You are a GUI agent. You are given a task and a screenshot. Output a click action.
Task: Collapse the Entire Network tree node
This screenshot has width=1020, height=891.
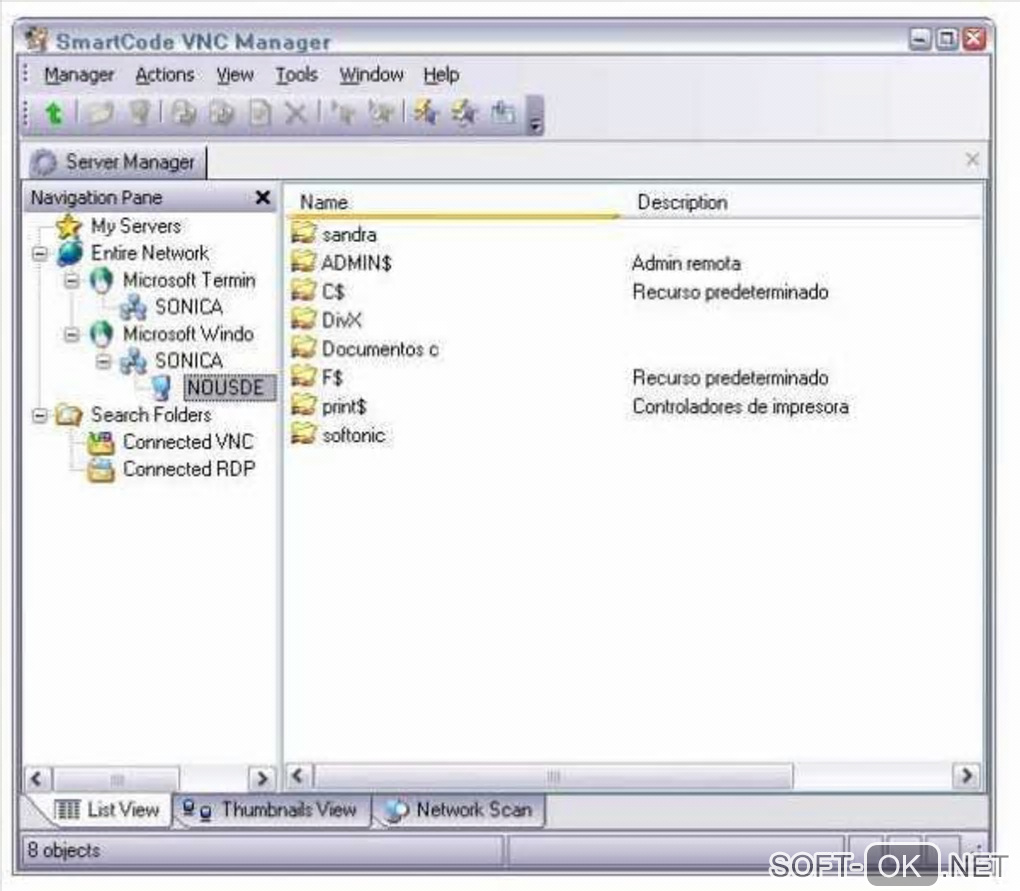tap(40, 253)
